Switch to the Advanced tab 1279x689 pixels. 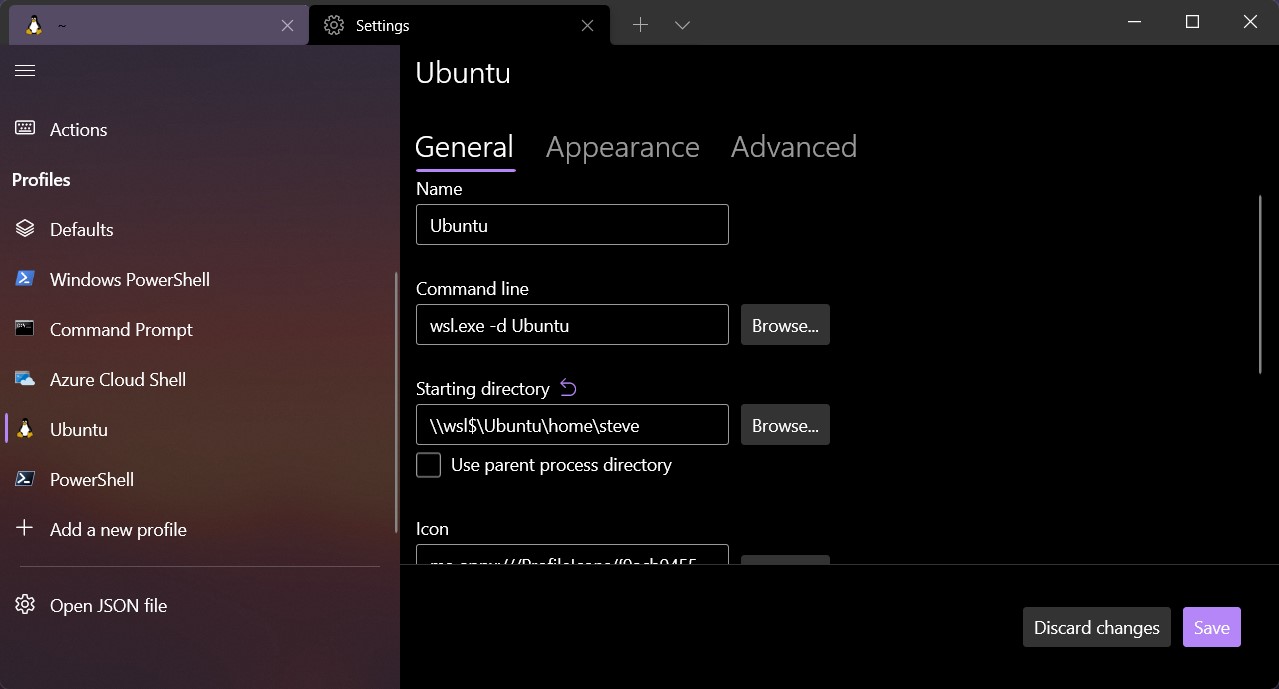(x=794, y=147)
